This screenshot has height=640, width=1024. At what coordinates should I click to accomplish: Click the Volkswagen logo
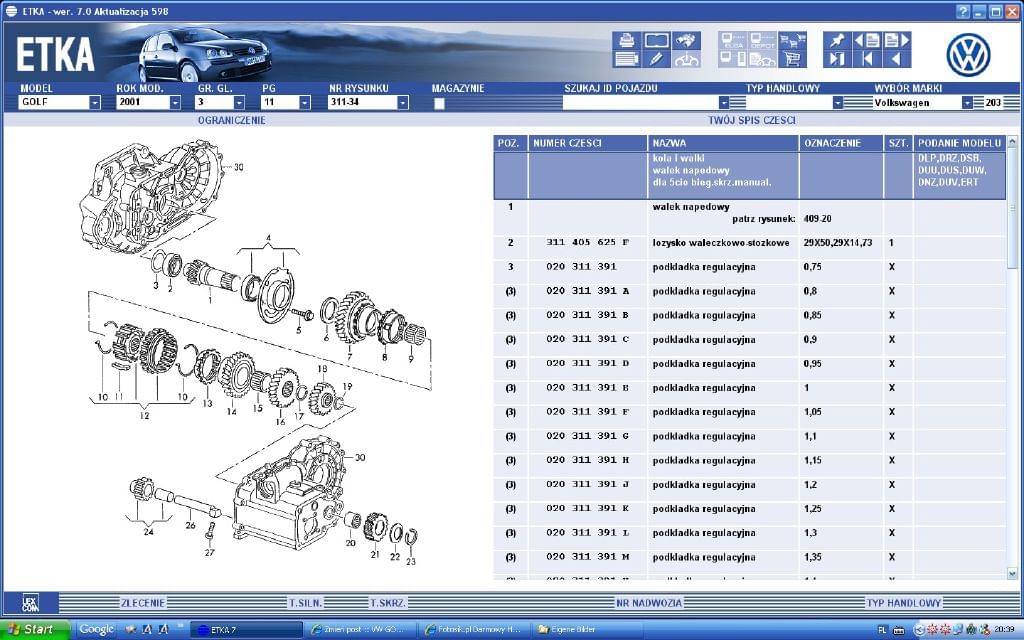pyautogui.click(x=968, y=55)
